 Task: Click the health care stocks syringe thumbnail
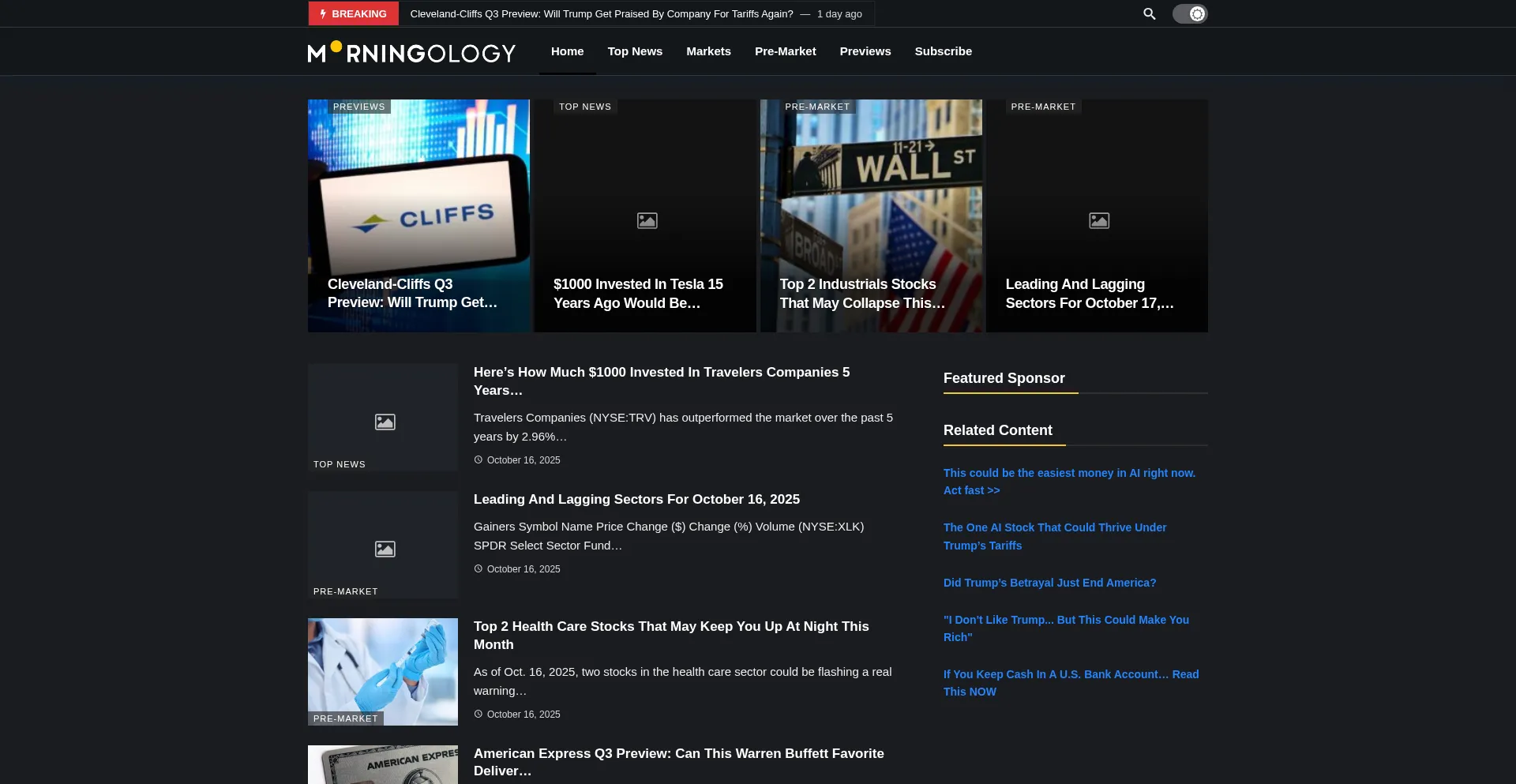tap(383, 671)
